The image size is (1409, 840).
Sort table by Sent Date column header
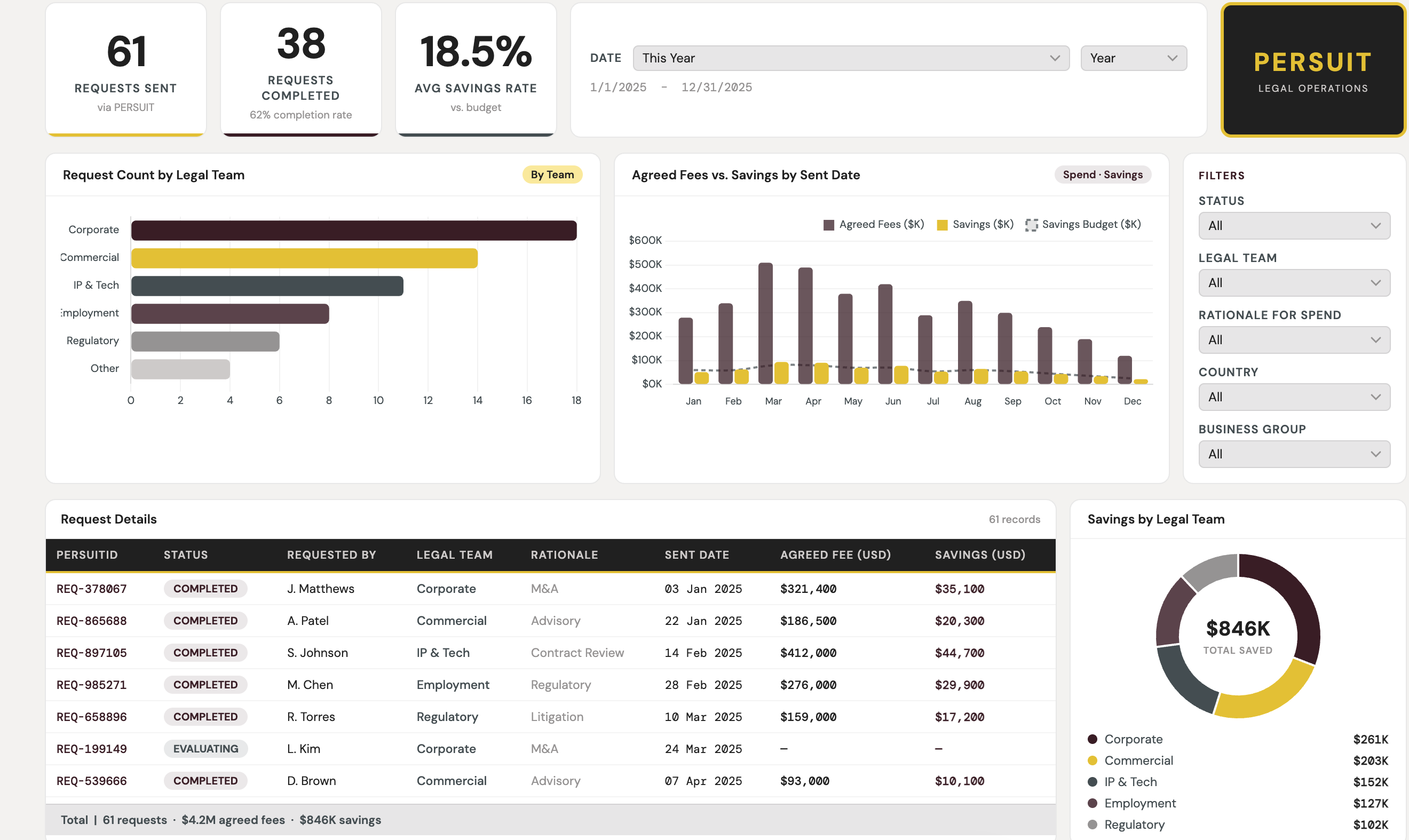[x=696, y=555]
